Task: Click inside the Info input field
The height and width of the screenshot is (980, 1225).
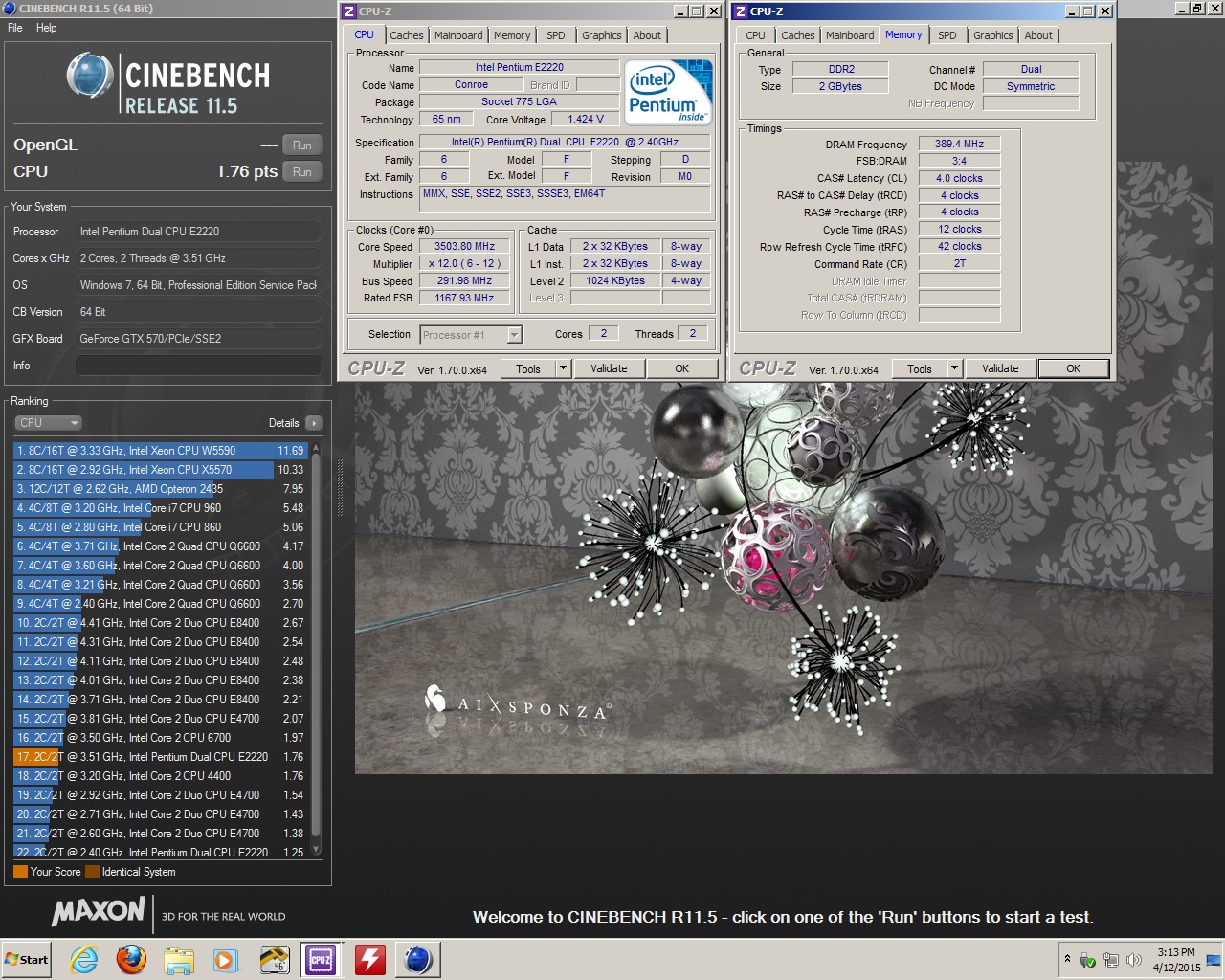Action: tap(198, 366)
